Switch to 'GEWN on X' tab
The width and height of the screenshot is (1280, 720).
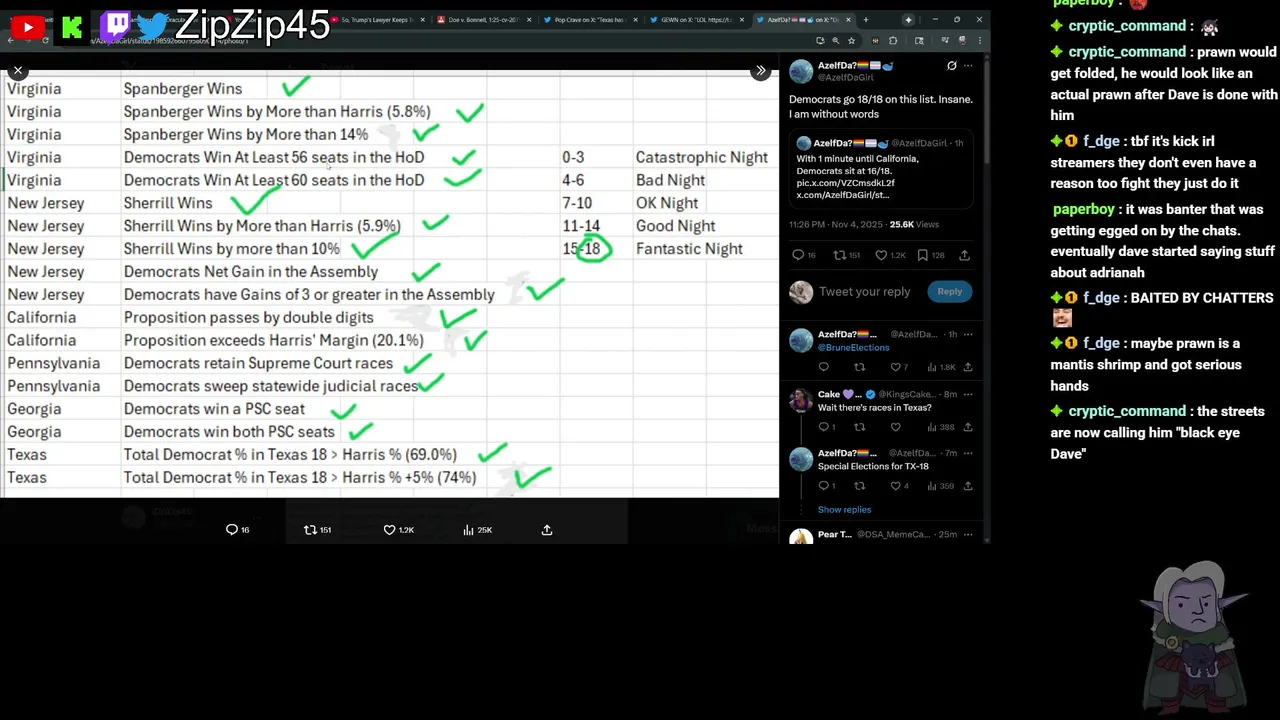coord(696,19)
